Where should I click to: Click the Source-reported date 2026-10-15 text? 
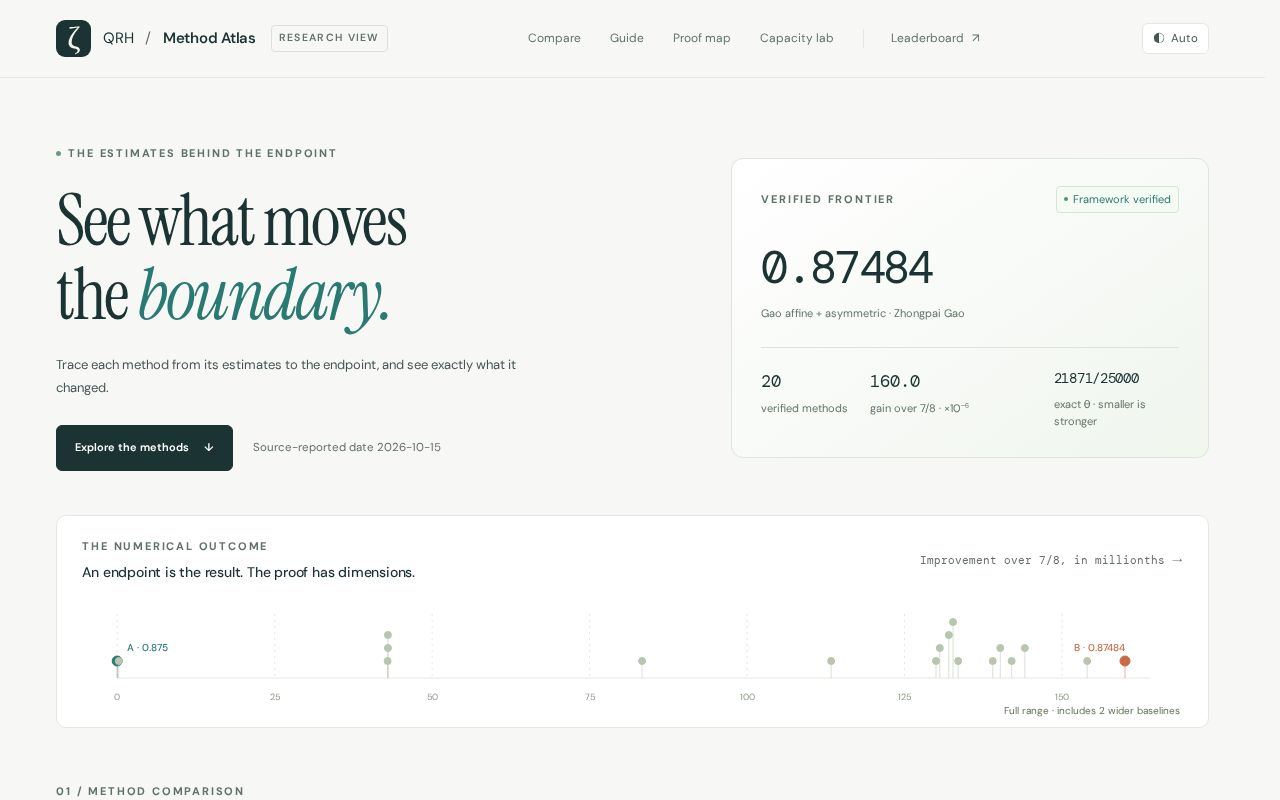(x=347, y=448)
